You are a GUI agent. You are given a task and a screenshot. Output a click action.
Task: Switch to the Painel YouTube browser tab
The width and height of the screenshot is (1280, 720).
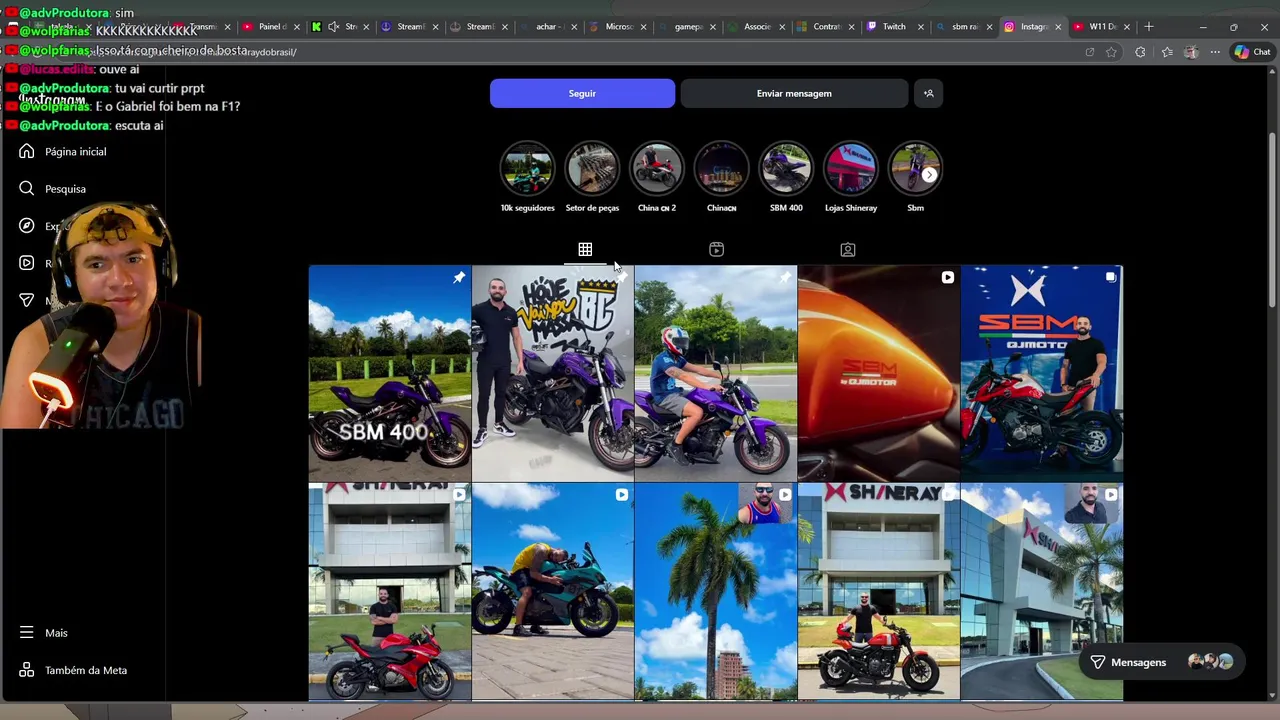tap(270, 27)
